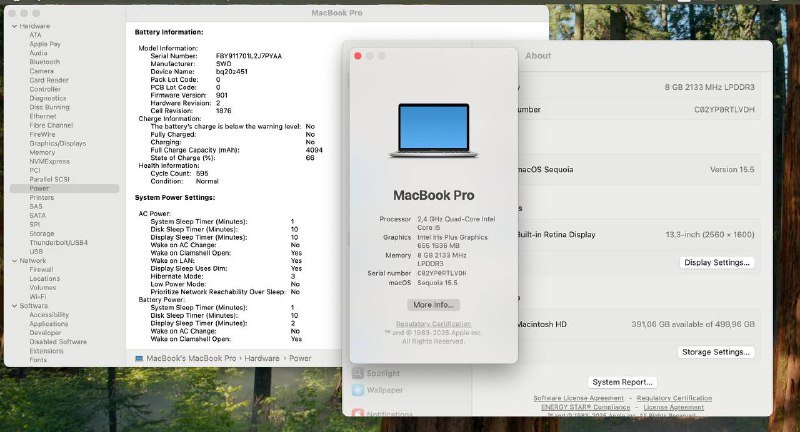Open Extensions under Software
This screenshot has height=432, width=800.
tap(46, 351)
